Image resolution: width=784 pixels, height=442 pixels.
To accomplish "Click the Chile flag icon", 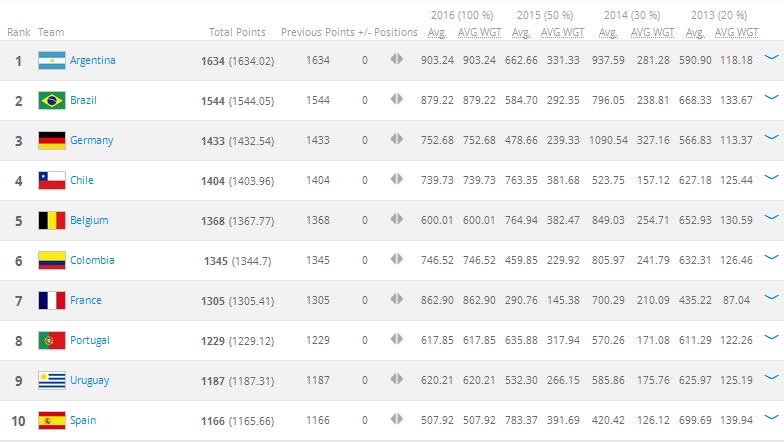I will pyautogui.click(x=52, y=180).
